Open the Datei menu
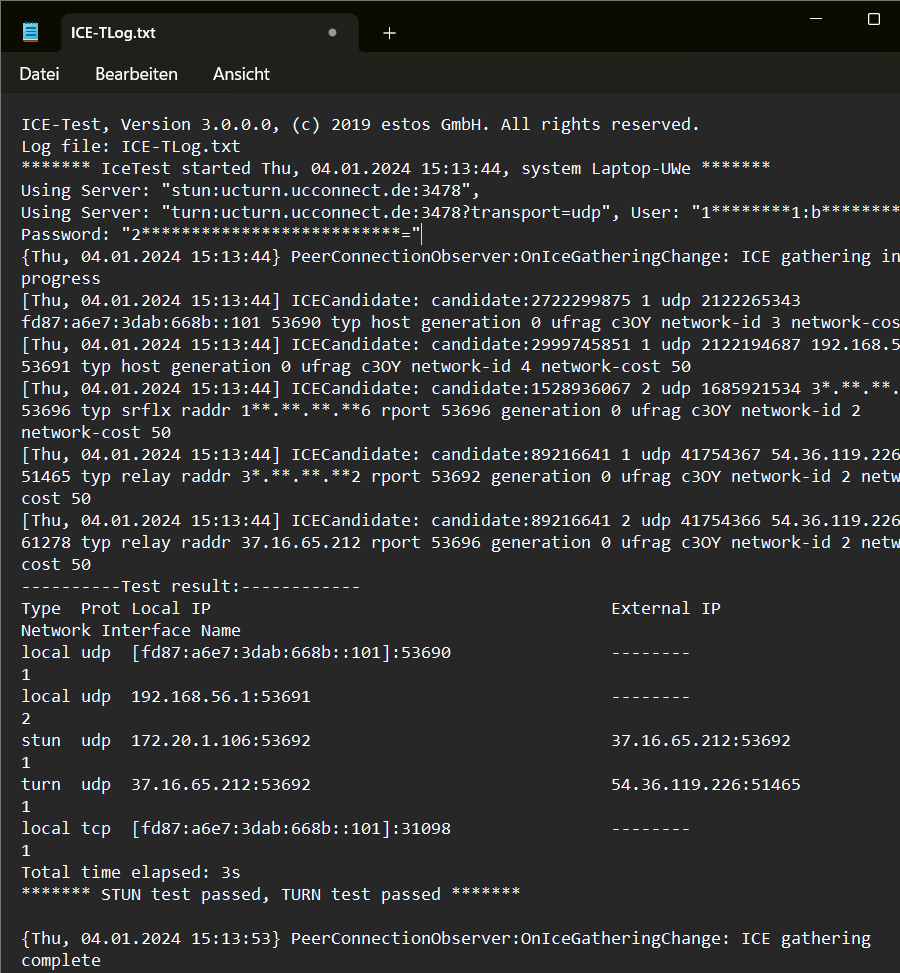This screenshot has width=900, height=973. click(x=39, y=74)
